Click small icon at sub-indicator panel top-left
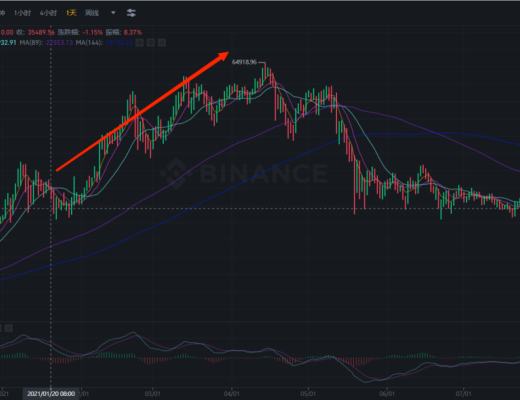 coord(9,328)
